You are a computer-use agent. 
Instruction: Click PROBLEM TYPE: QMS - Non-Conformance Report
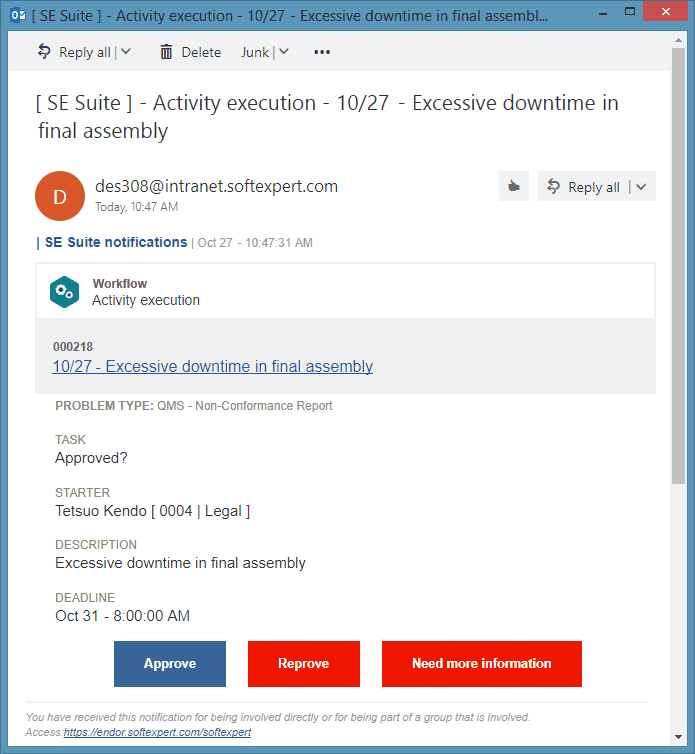pyautogui.click(x=194, y=406)
